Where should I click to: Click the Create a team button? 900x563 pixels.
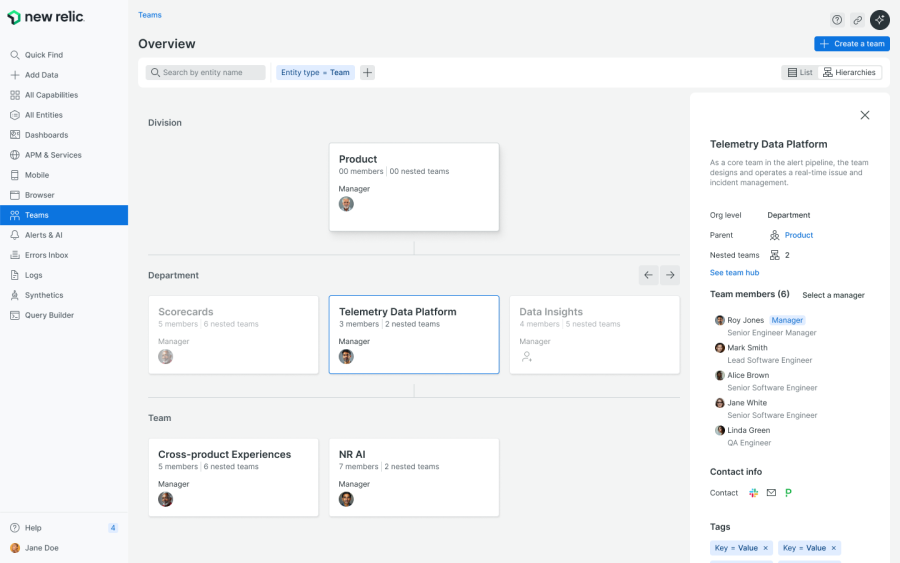pyautogui.click(x=852, y=44)
